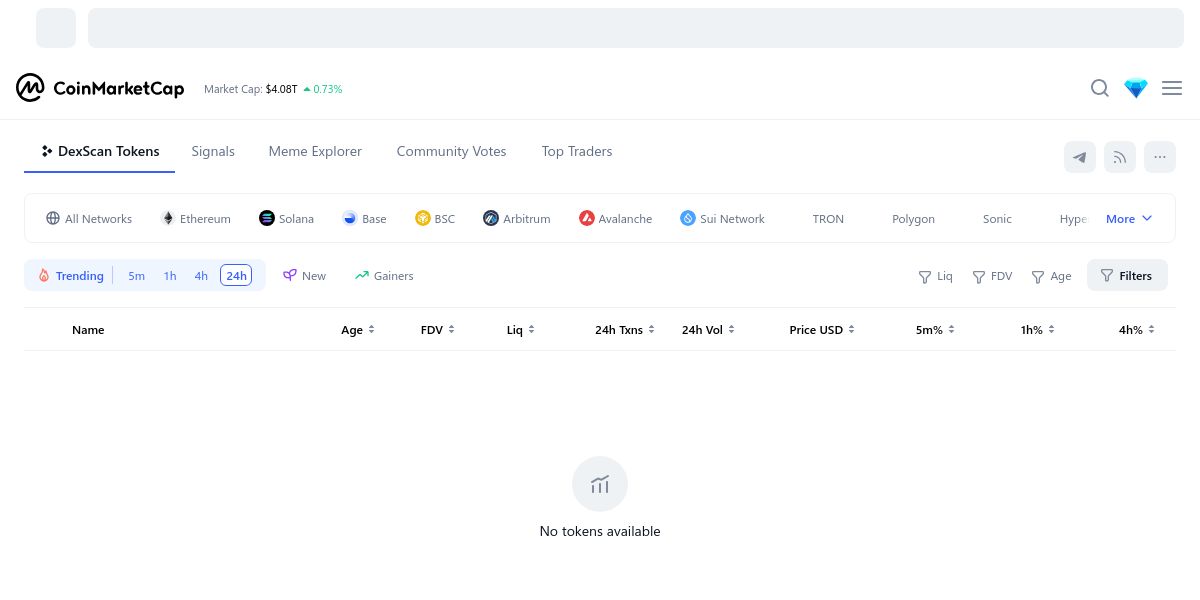Select the Arbitrum network filter
The image size is (1200, 600).
(x=516, y=218)
